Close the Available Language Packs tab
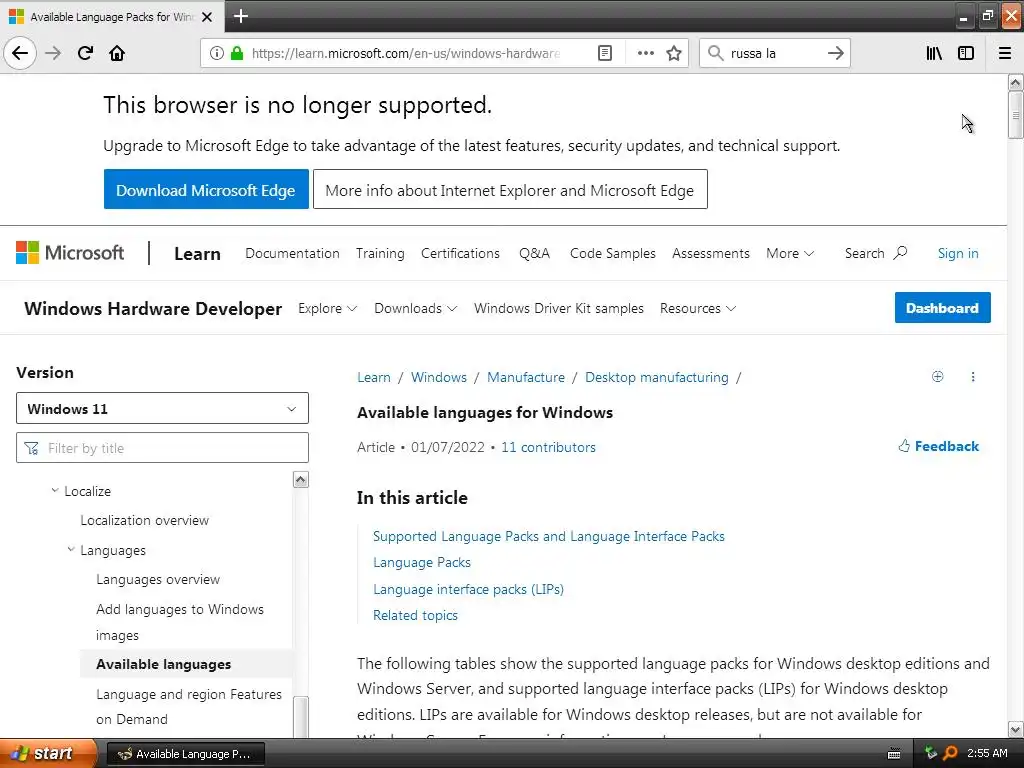 point(207,17)
